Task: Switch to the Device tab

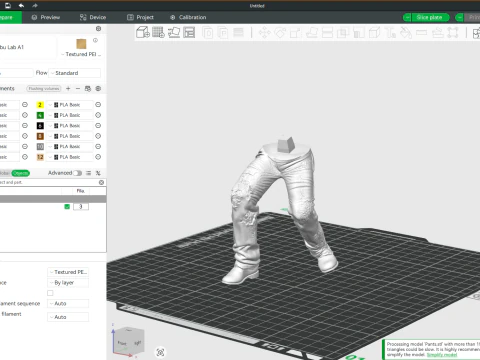Action: click(x=93, y=17)
